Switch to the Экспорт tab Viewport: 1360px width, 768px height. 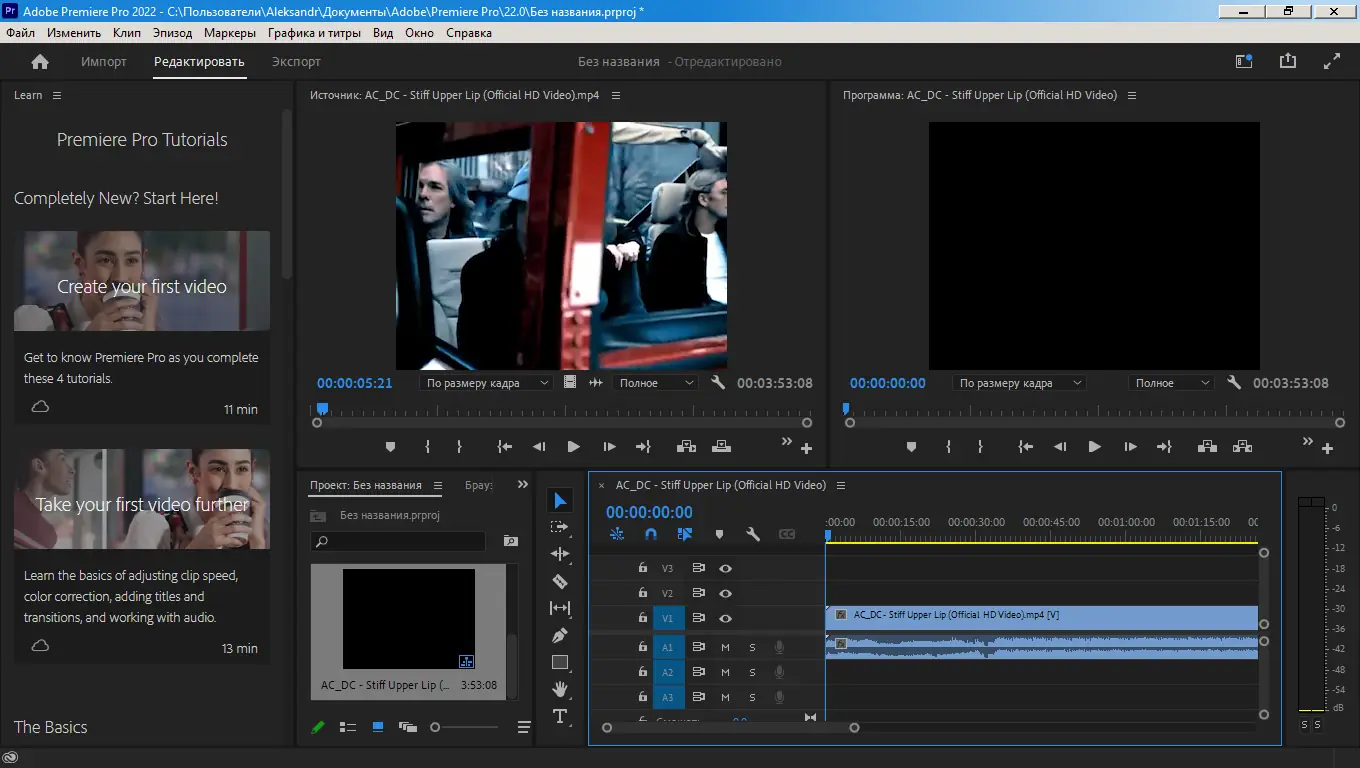point(298,61)
